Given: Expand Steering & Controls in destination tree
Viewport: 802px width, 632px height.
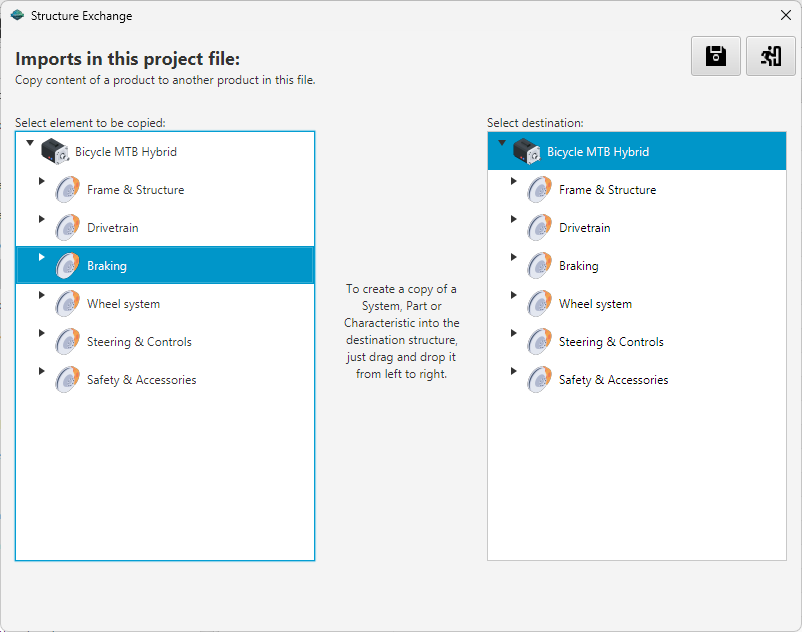Looking at the screenshot, I should point(514,333).
